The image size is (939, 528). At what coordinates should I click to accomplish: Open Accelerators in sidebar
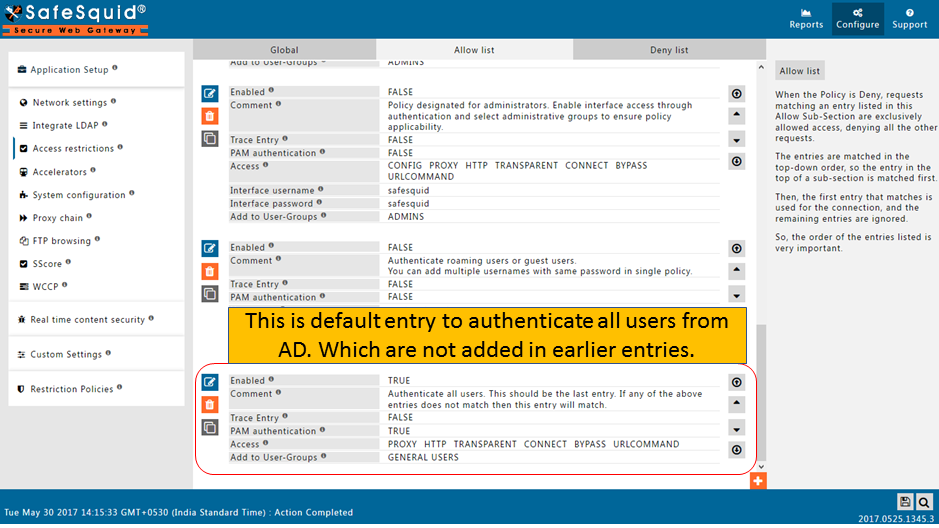[59, 172]
